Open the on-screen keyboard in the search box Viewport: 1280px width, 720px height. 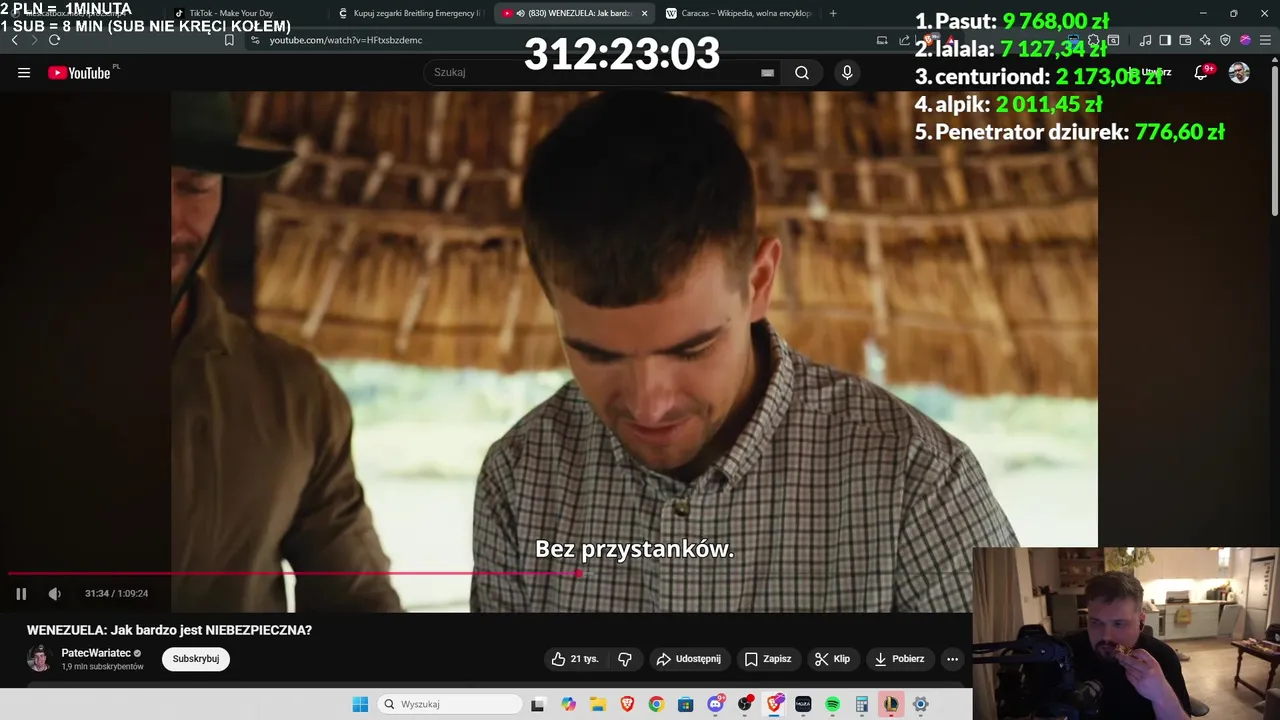click(767, 73)
